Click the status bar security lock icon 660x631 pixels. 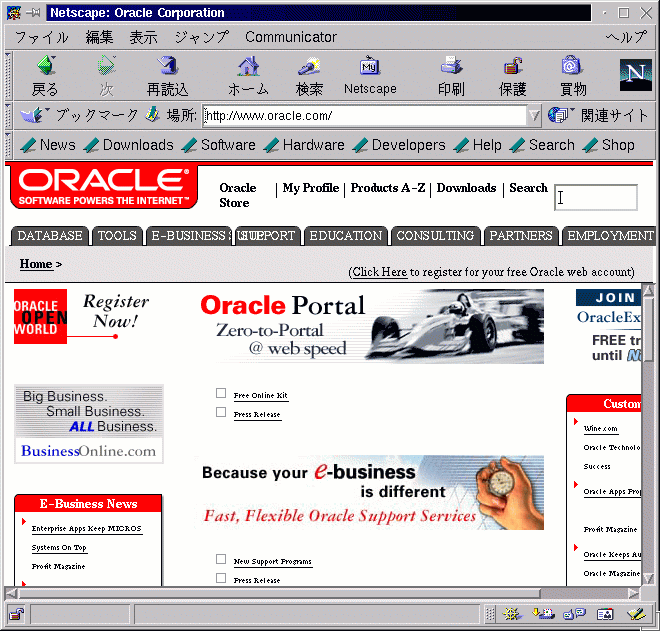click(17, 615)
